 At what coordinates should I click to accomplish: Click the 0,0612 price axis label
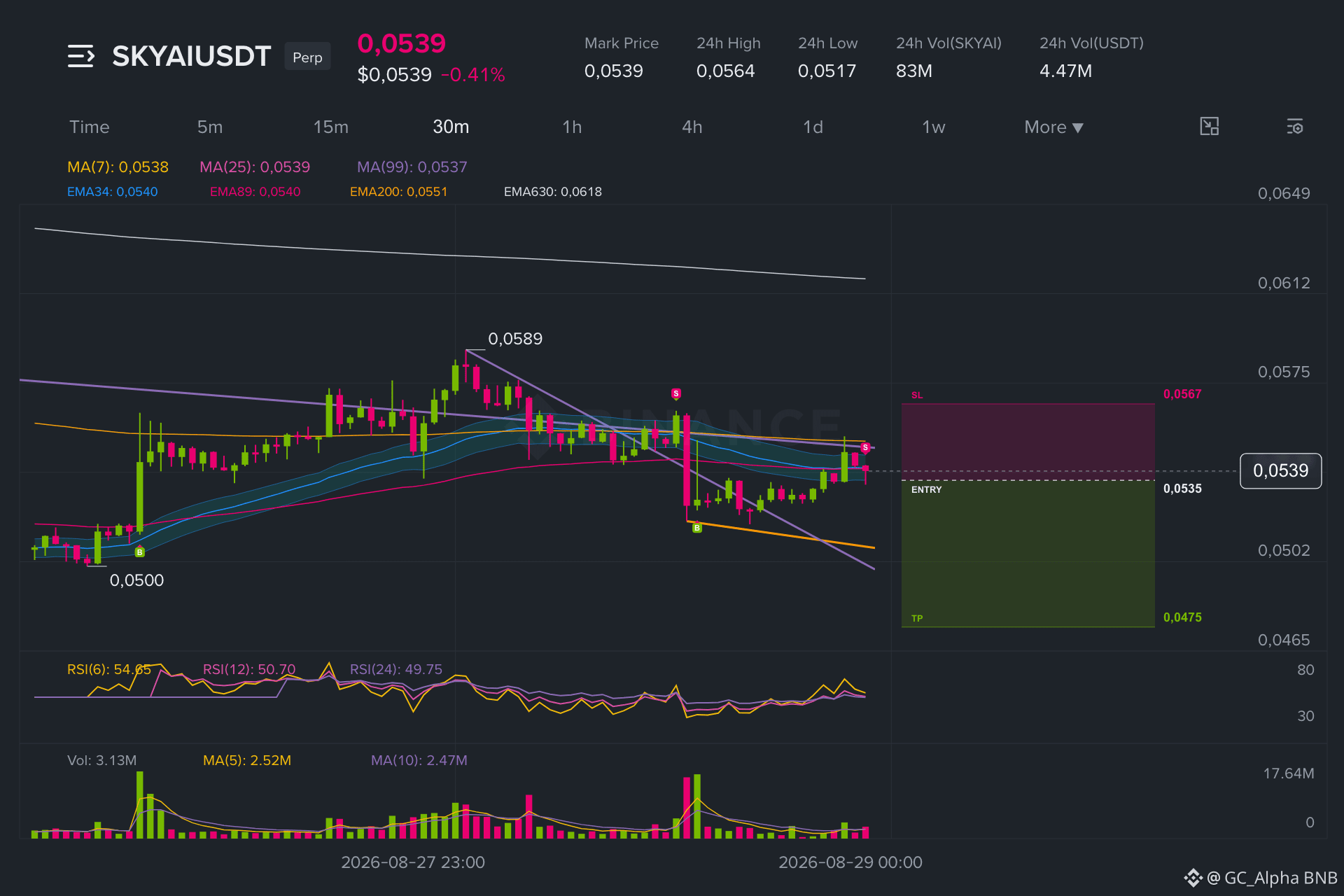coord(1284,283)
